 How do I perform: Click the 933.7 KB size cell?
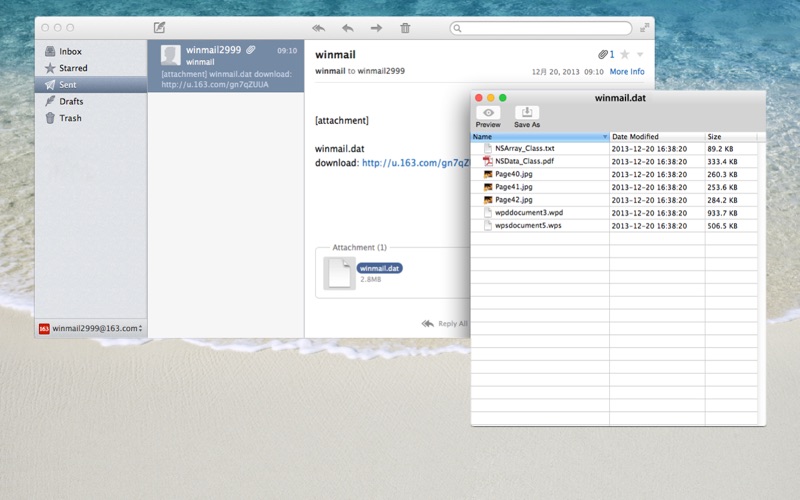(x=731, y=213)
